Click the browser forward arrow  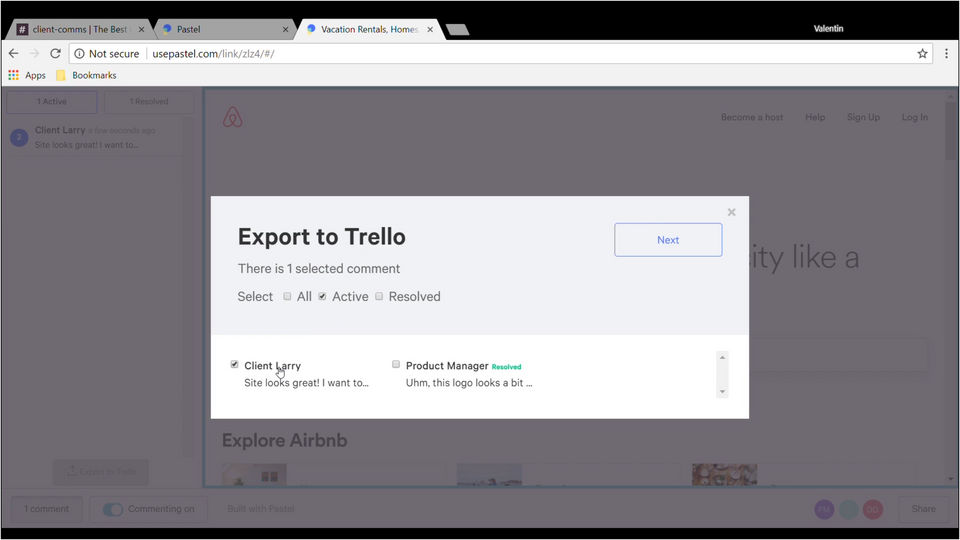click(x=34, y=53)
